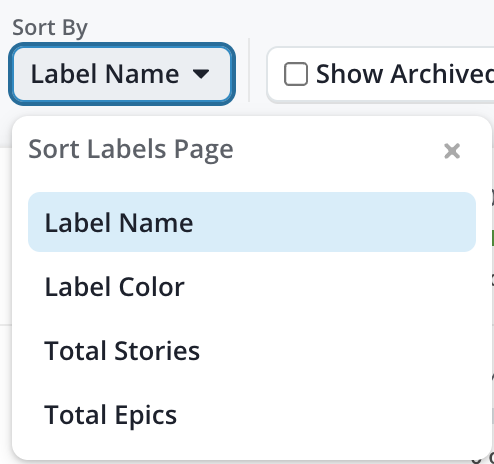The image size is (494, 464).
Task: Click the Sort Labels Page heading
Action: (x=131, y=149)
